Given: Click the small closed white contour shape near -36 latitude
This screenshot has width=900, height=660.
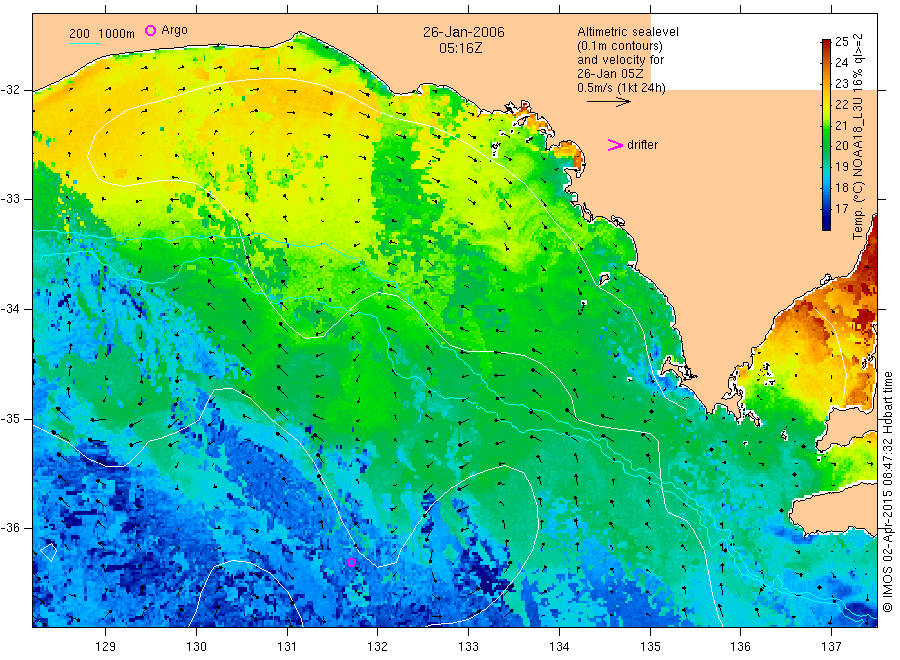Looking at the screenshot, I should point(49,552).
